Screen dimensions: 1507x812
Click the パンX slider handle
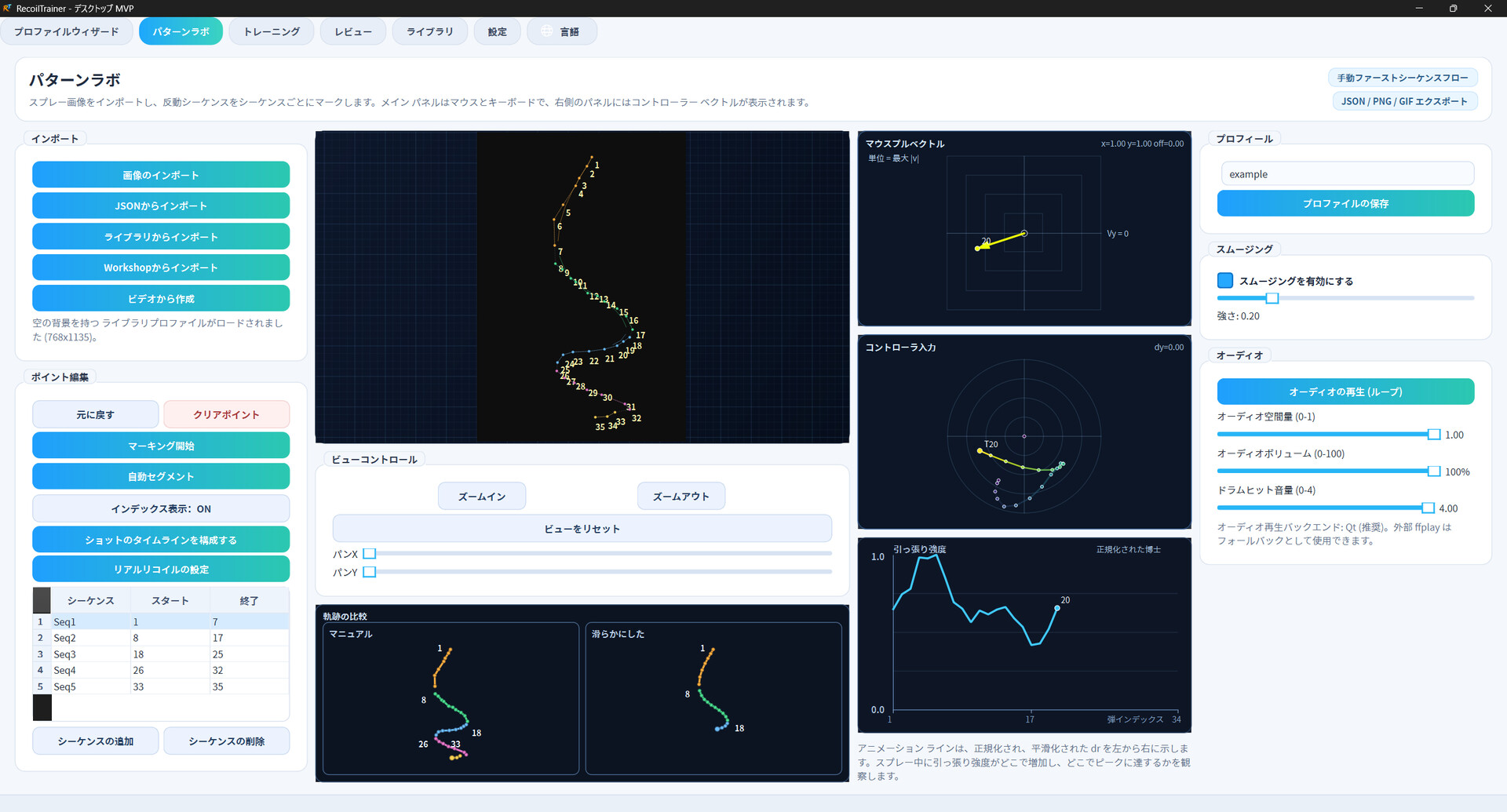tap(370, 553)
